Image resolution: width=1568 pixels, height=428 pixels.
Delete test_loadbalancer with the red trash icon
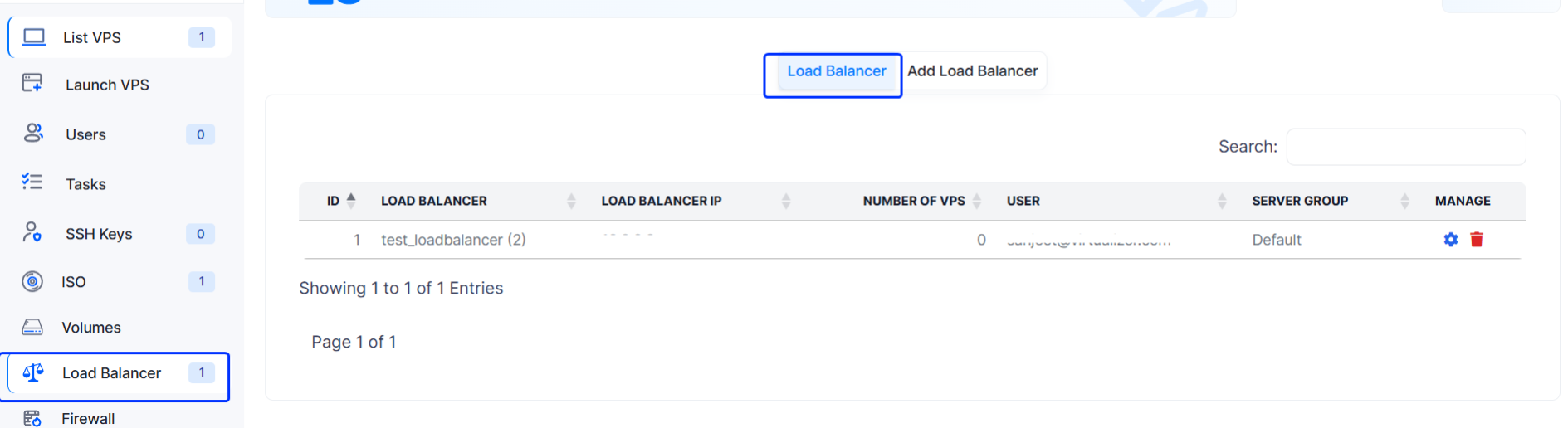pos(1477,240)
